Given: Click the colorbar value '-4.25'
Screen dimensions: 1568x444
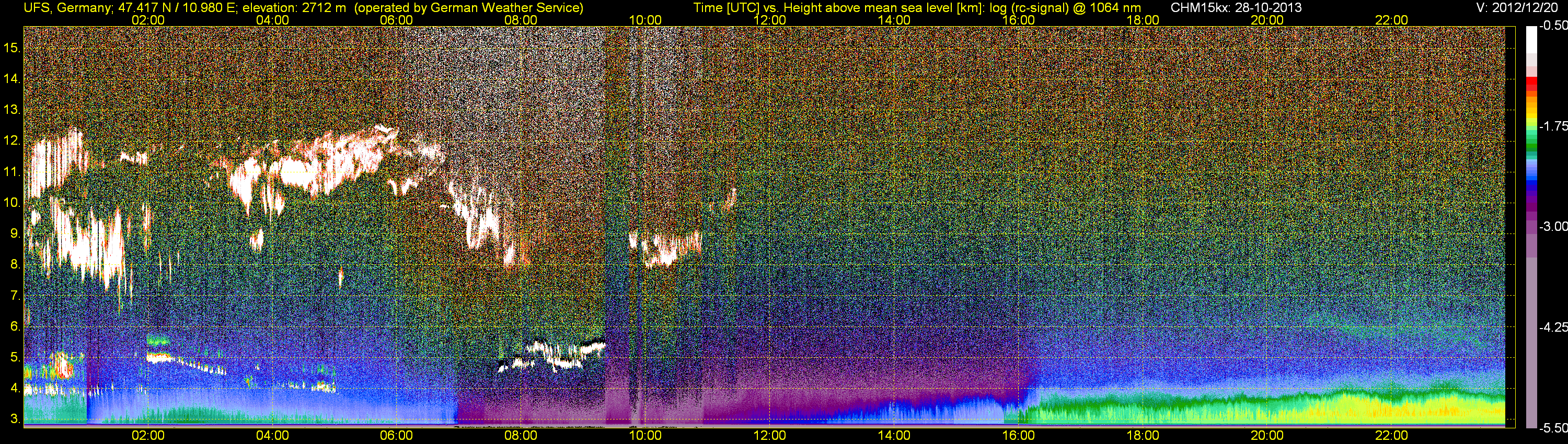Looking at the screenshot, I should click(1553, 327).
